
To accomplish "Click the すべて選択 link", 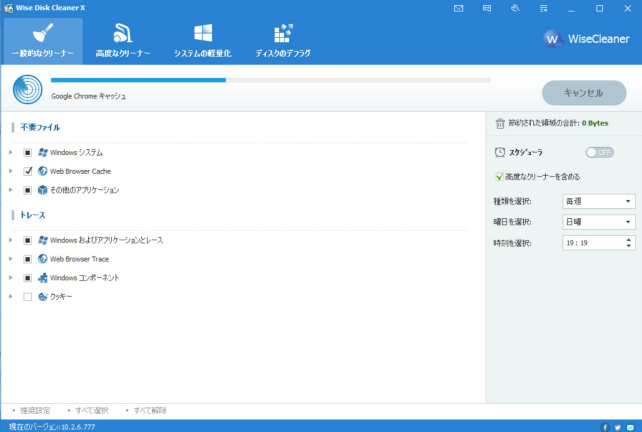I will (92, 410).
